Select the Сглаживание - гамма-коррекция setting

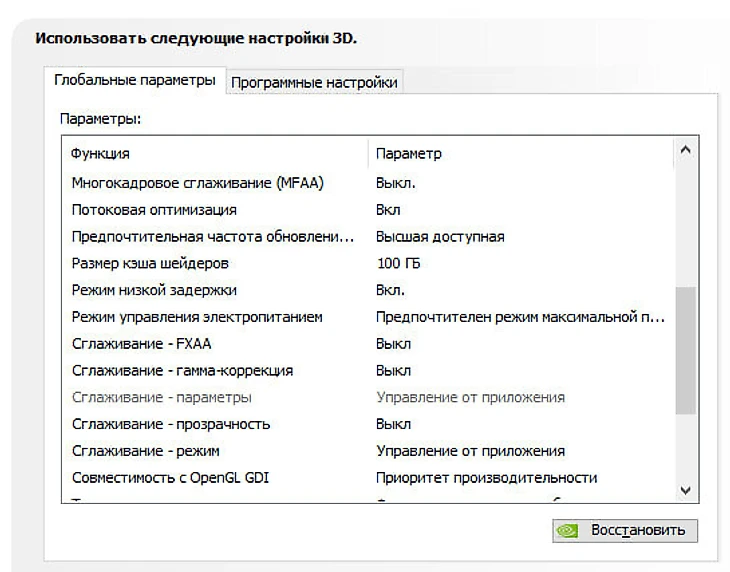(182, 370)
